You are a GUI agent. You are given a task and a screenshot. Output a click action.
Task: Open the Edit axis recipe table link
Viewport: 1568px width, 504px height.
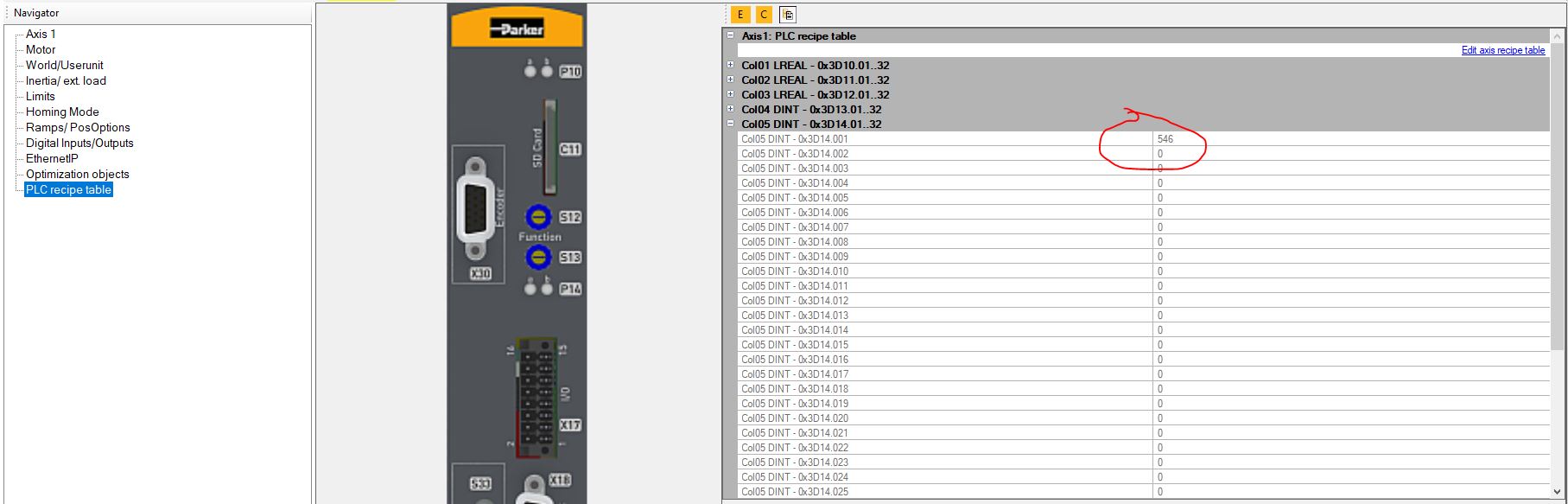1502,50
